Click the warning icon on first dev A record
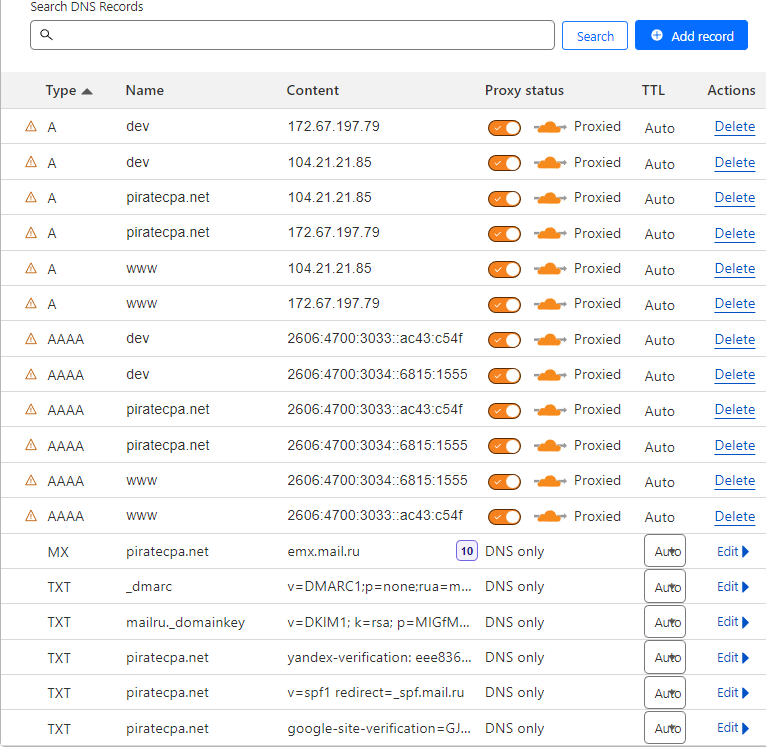 [x=31, y=127]
